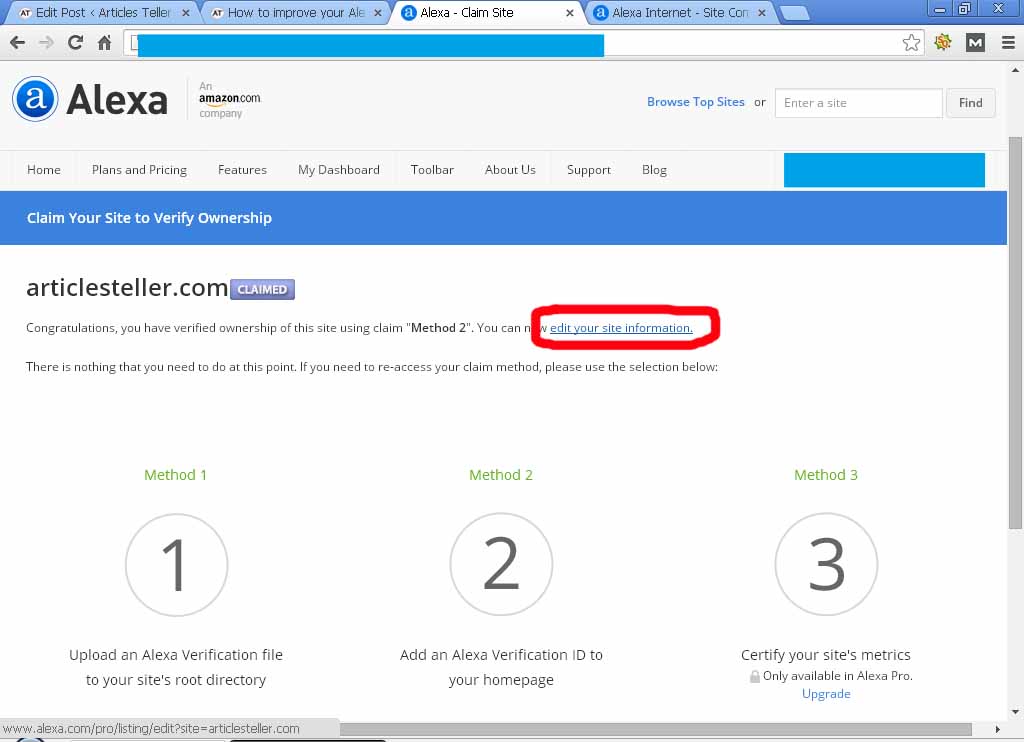Close the Alexa Claim Site tab
This screenshot has width=1024, height=742.
pos(569,12)
